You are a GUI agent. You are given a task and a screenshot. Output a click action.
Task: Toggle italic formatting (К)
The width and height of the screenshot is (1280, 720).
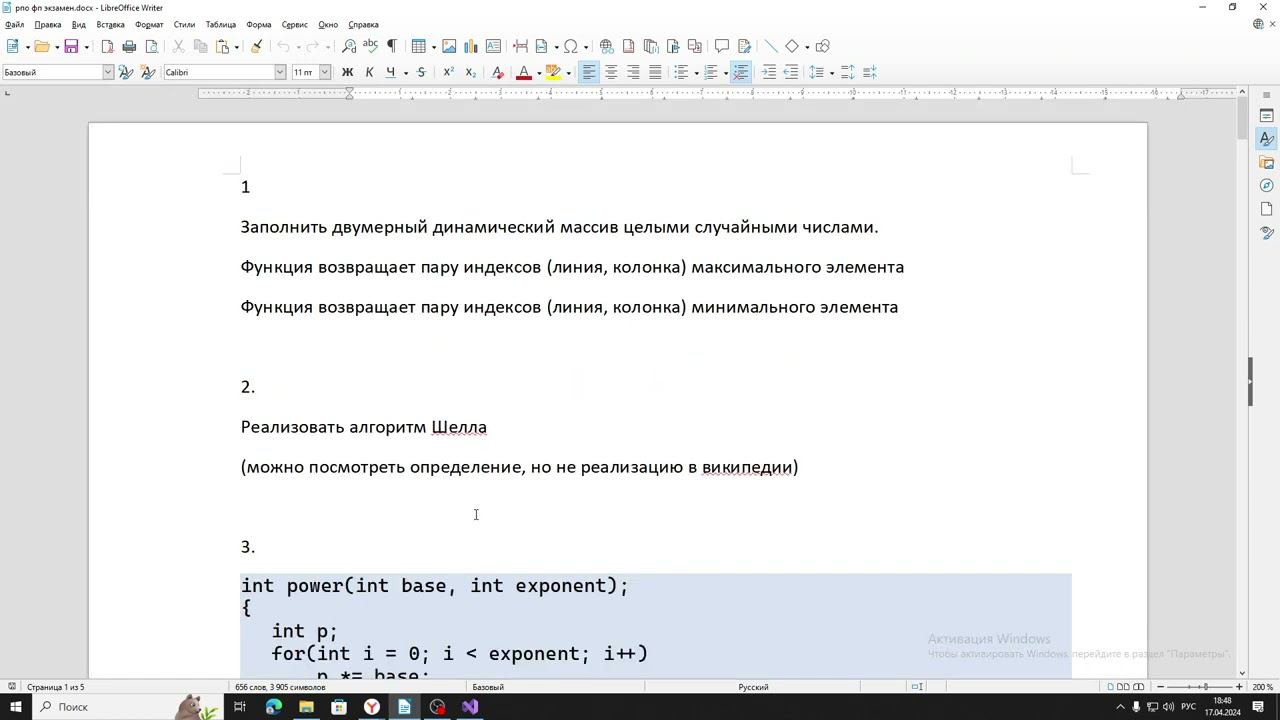coord(369,72)
